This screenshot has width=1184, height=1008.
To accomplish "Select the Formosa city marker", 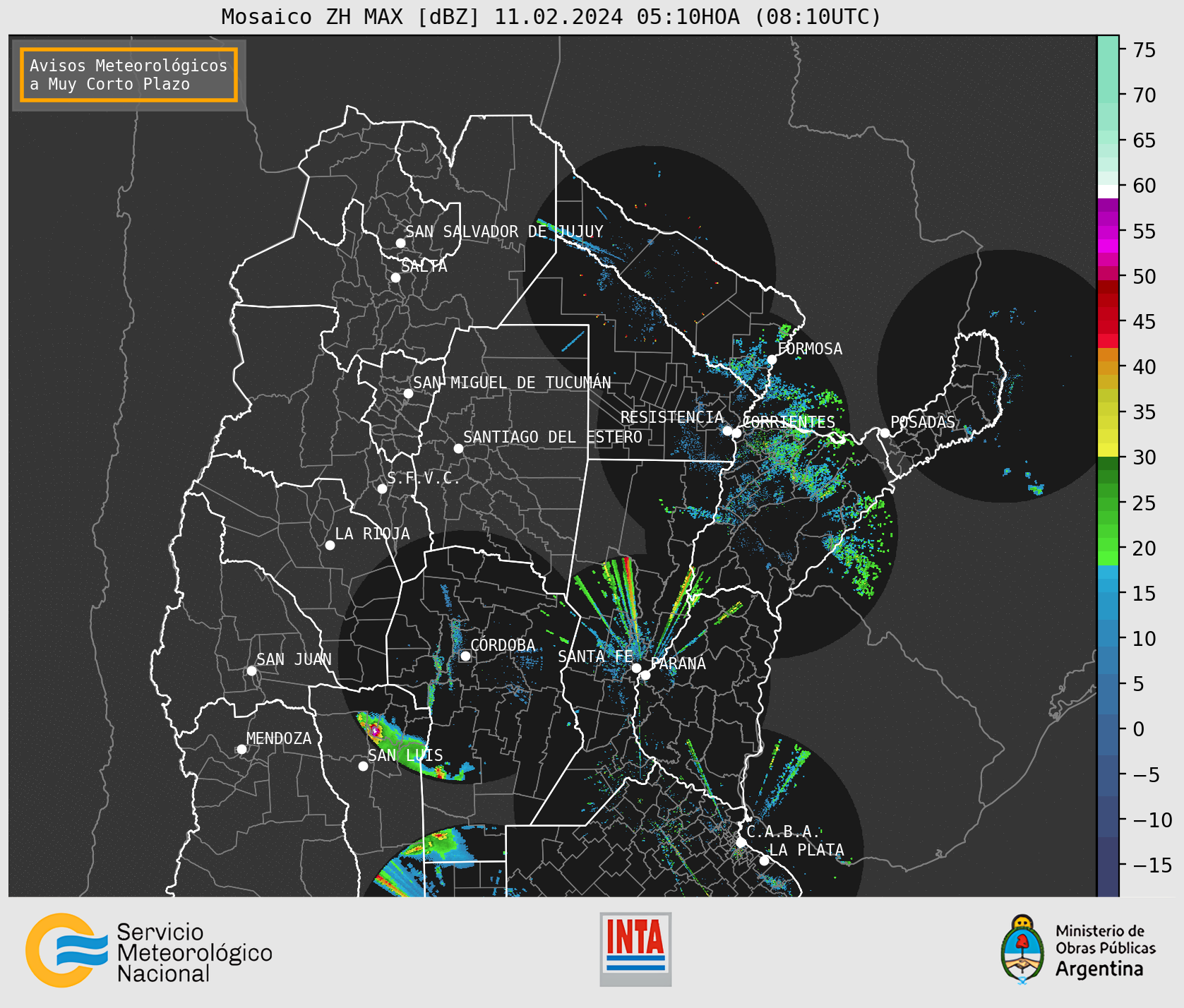I will pos(772,359).
